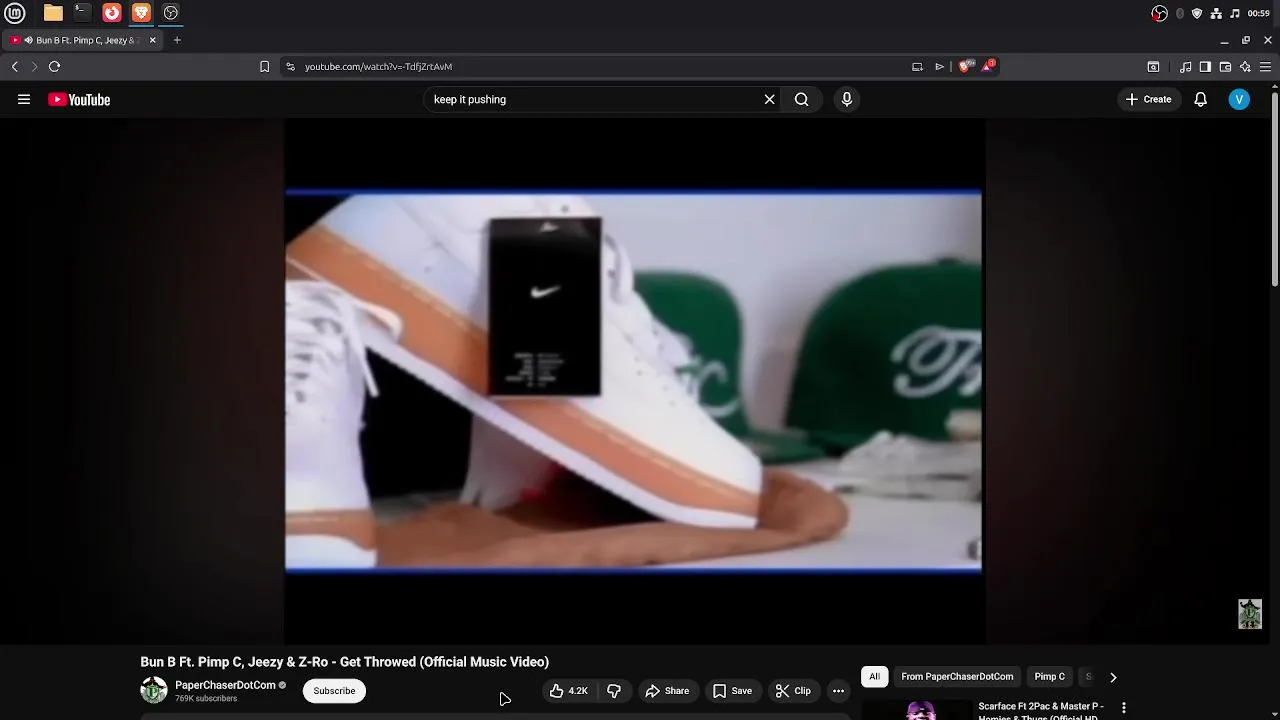The image size is (1280, 720).
Task: Pause the playing video by clicking it
Action: click(x=633, y=381)
